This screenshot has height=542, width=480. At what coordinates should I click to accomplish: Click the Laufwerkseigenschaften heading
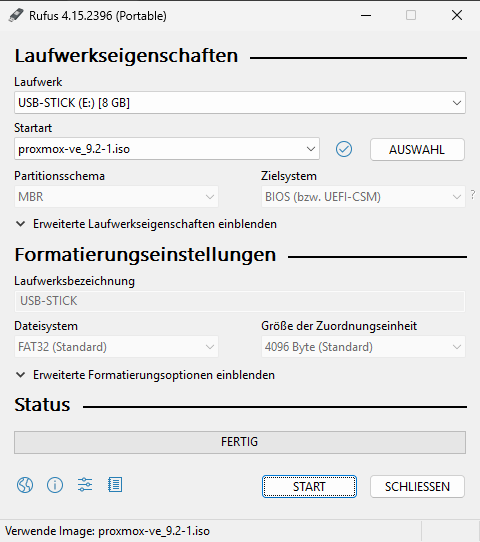pos(126,56)
